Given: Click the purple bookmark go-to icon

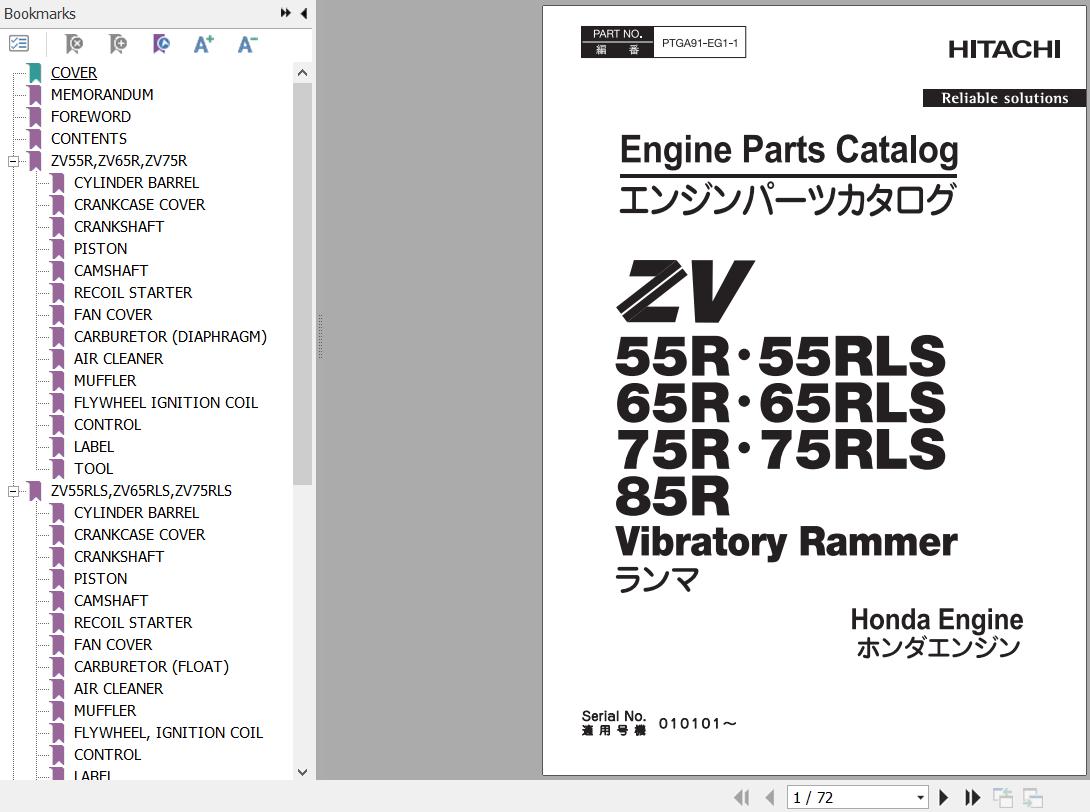Looking at the screenshot, I should coord(161,44).
